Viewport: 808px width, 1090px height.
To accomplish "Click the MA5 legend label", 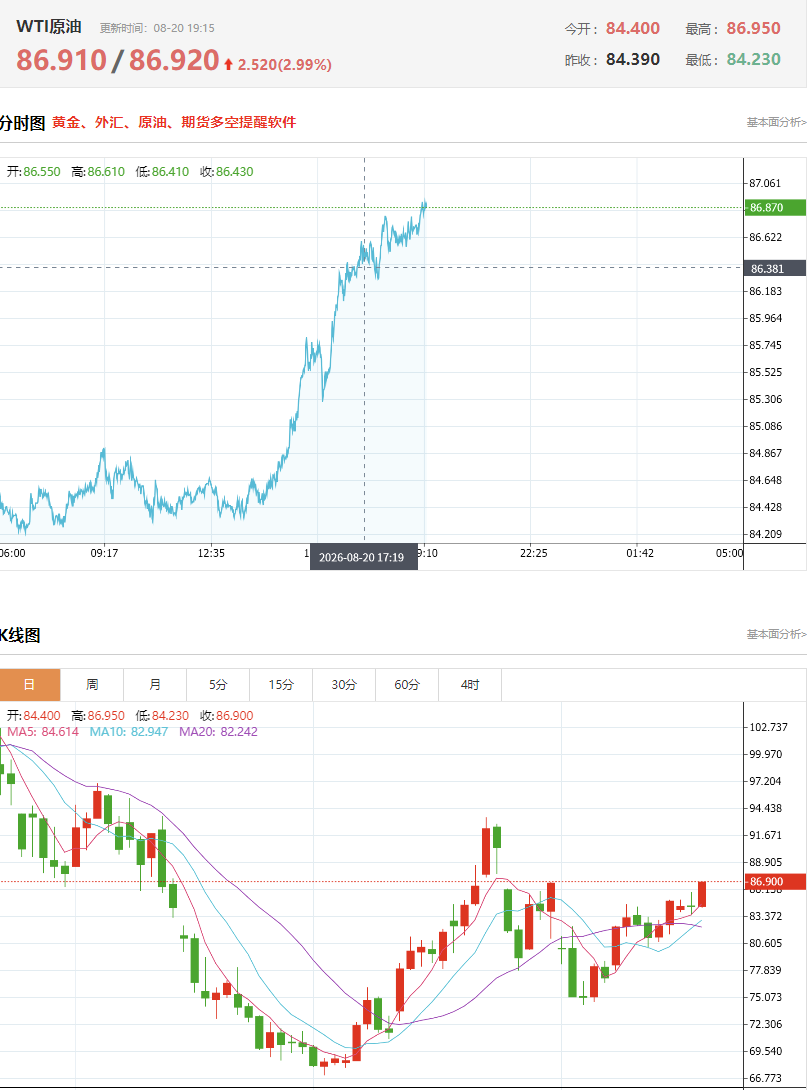I will tap(43, 731).
